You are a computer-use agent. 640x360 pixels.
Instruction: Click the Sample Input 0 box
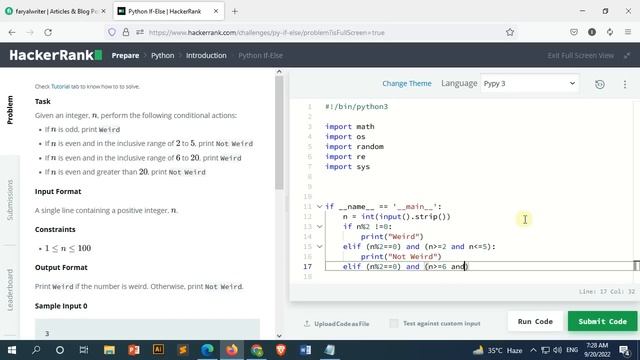[147, 329]
